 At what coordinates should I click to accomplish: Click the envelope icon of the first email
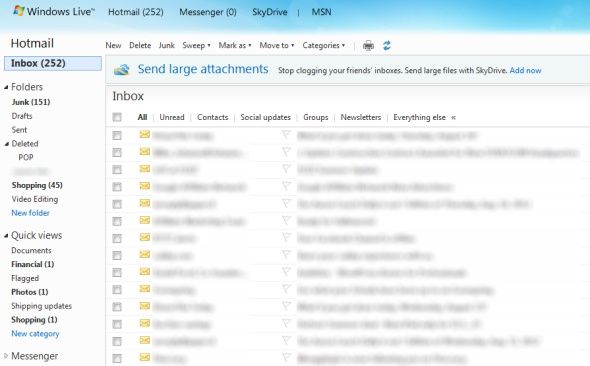pyautogui.click(x=145, y=134)
